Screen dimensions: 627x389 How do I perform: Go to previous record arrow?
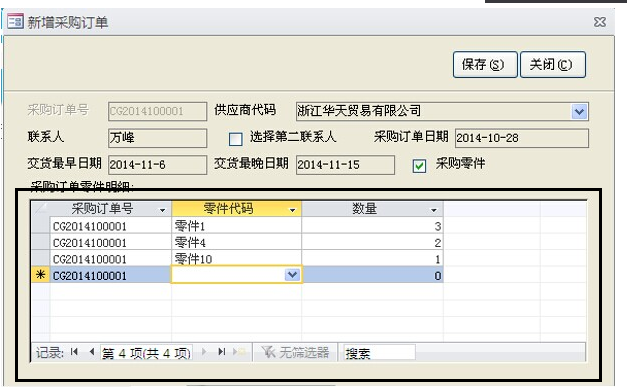92,352
